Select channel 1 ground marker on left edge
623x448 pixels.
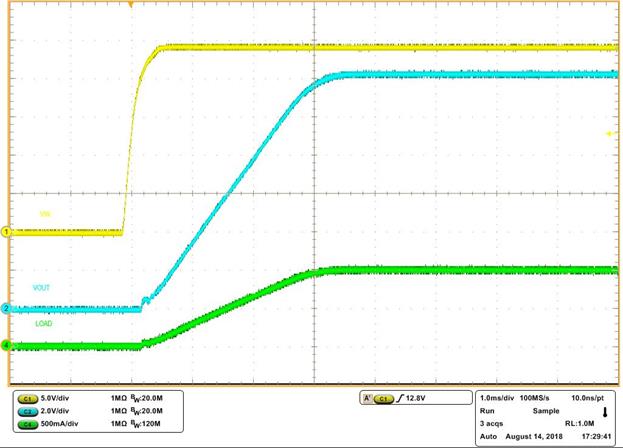point(5,232)
